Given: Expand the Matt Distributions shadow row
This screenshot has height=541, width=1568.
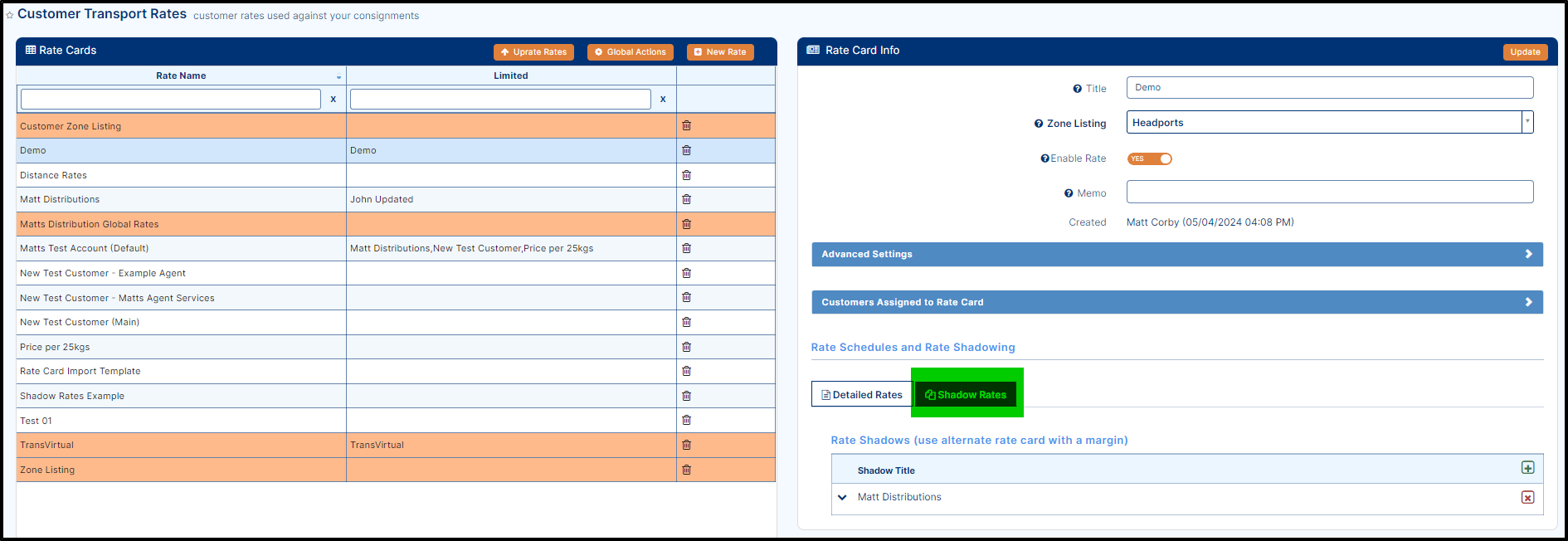Looking at the screenshot, I should [x=842, y=497].
